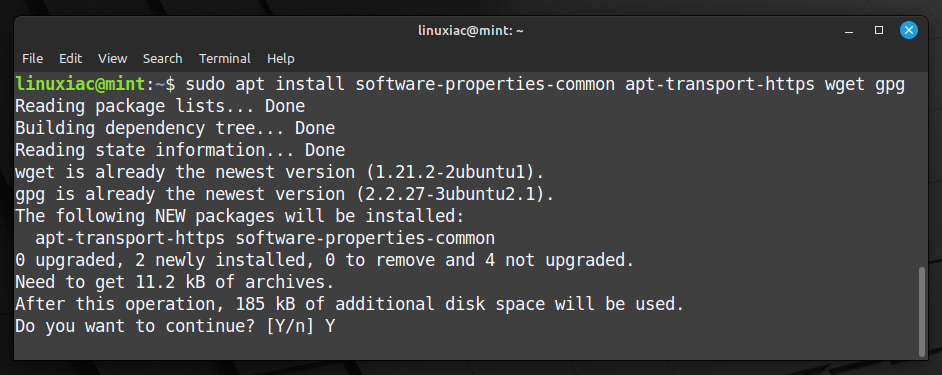Screen dimensions: 942x375
Task: Open the Search menu
Action: [x=162, y=58]
